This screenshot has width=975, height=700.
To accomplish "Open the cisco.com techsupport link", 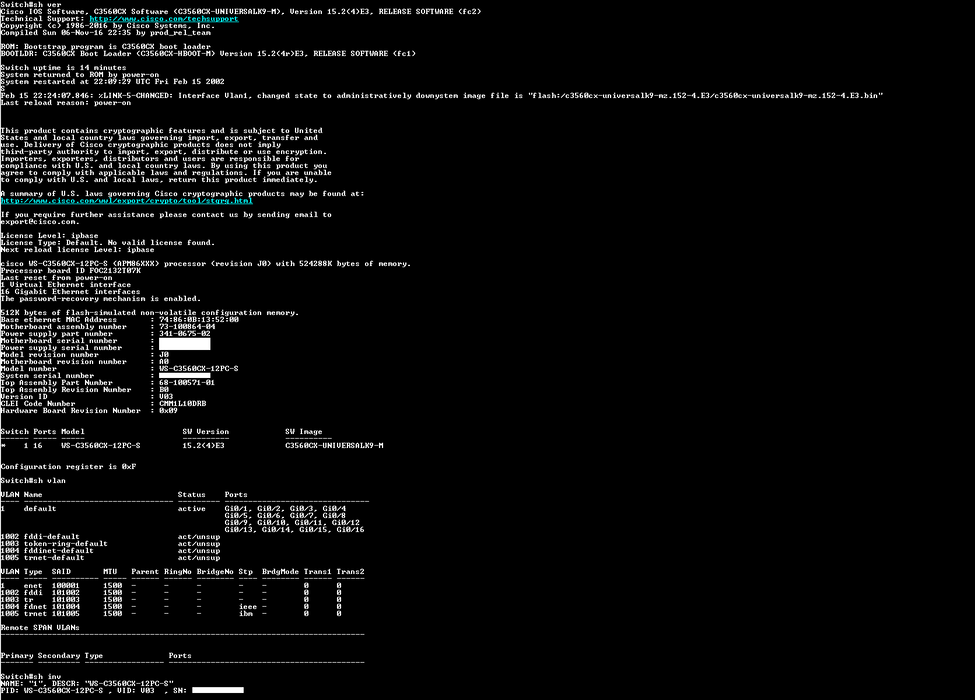I will click(164, 19).
